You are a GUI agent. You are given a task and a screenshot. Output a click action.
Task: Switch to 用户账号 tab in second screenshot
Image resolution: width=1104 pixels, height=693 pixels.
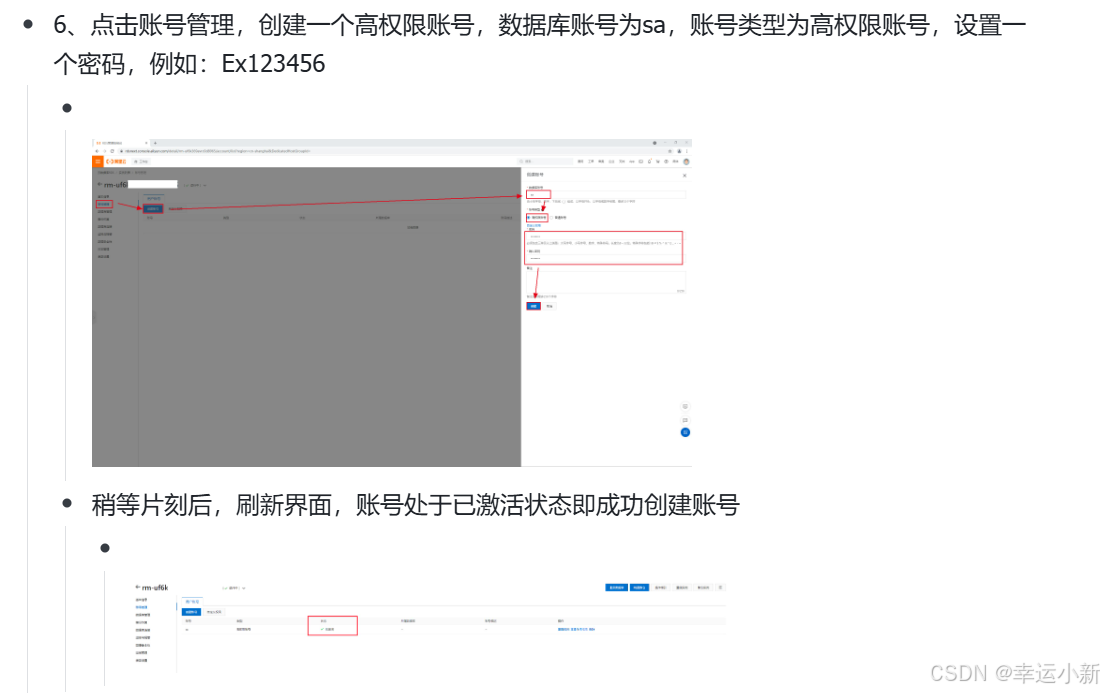tap(192, 601)
